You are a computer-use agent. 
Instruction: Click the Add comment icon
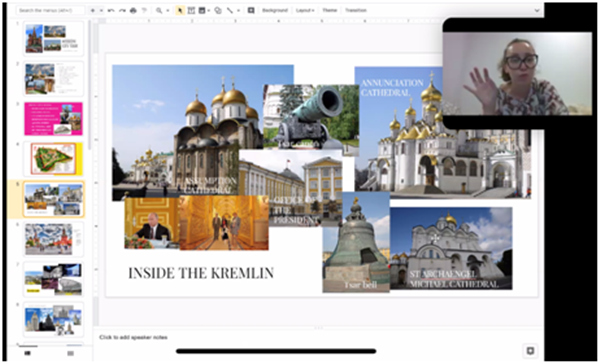251,11
